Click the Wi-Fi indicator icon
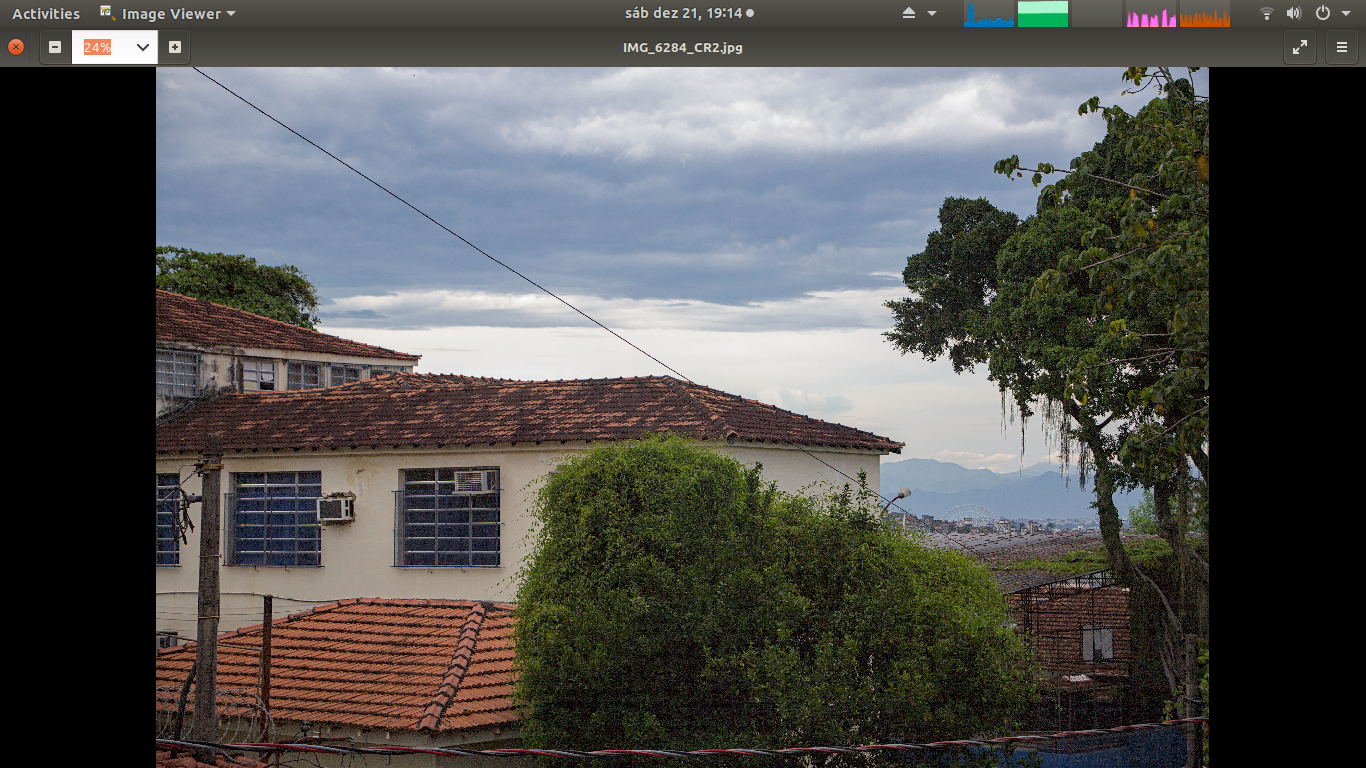 click(1267, 14)
